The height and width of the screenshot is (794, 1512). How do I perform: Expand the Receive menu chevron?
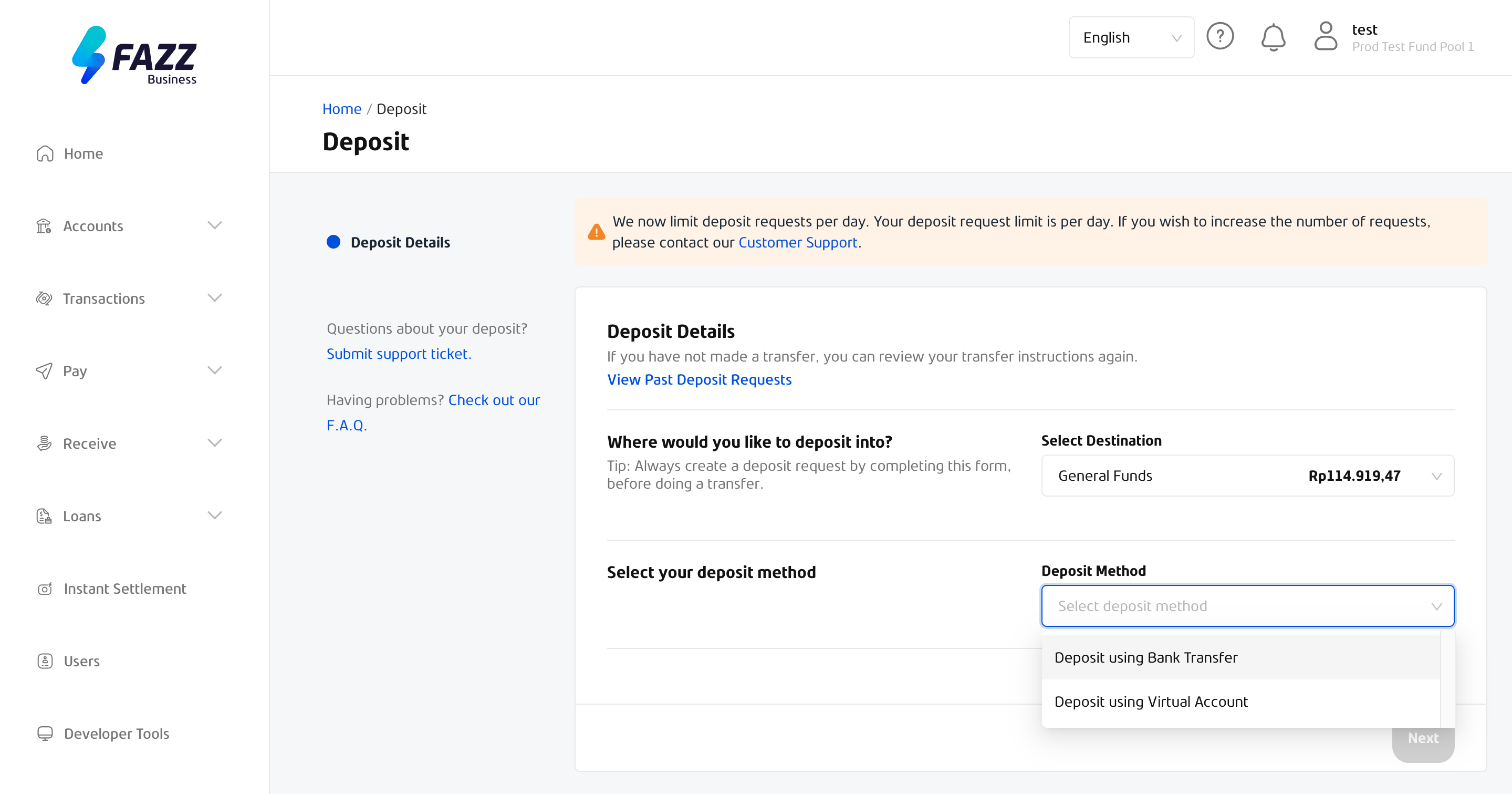pyautogui.click(x=215, y=443)
